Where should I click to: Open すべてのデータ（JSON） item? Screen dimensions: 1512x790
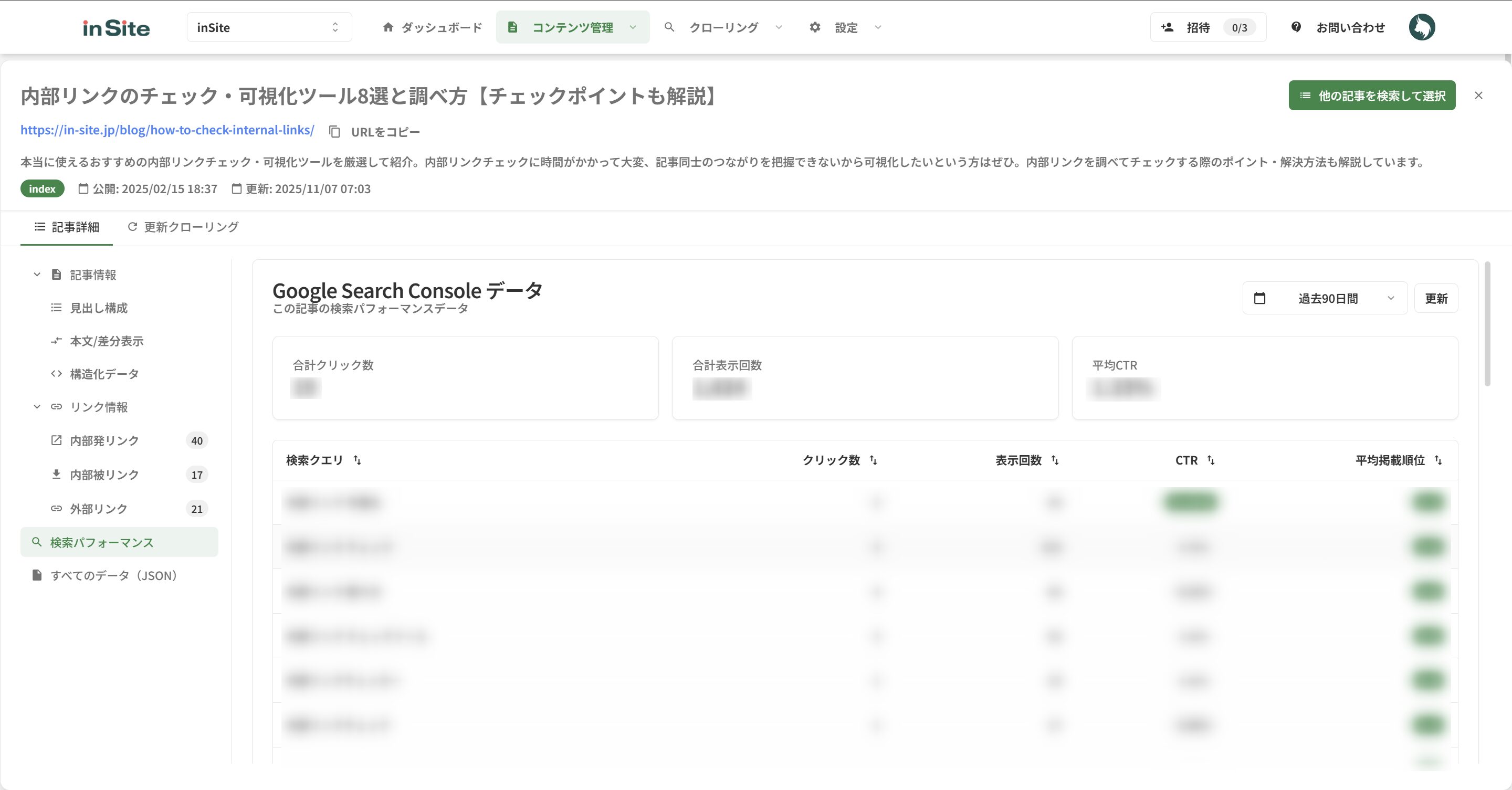coord(113,576)
